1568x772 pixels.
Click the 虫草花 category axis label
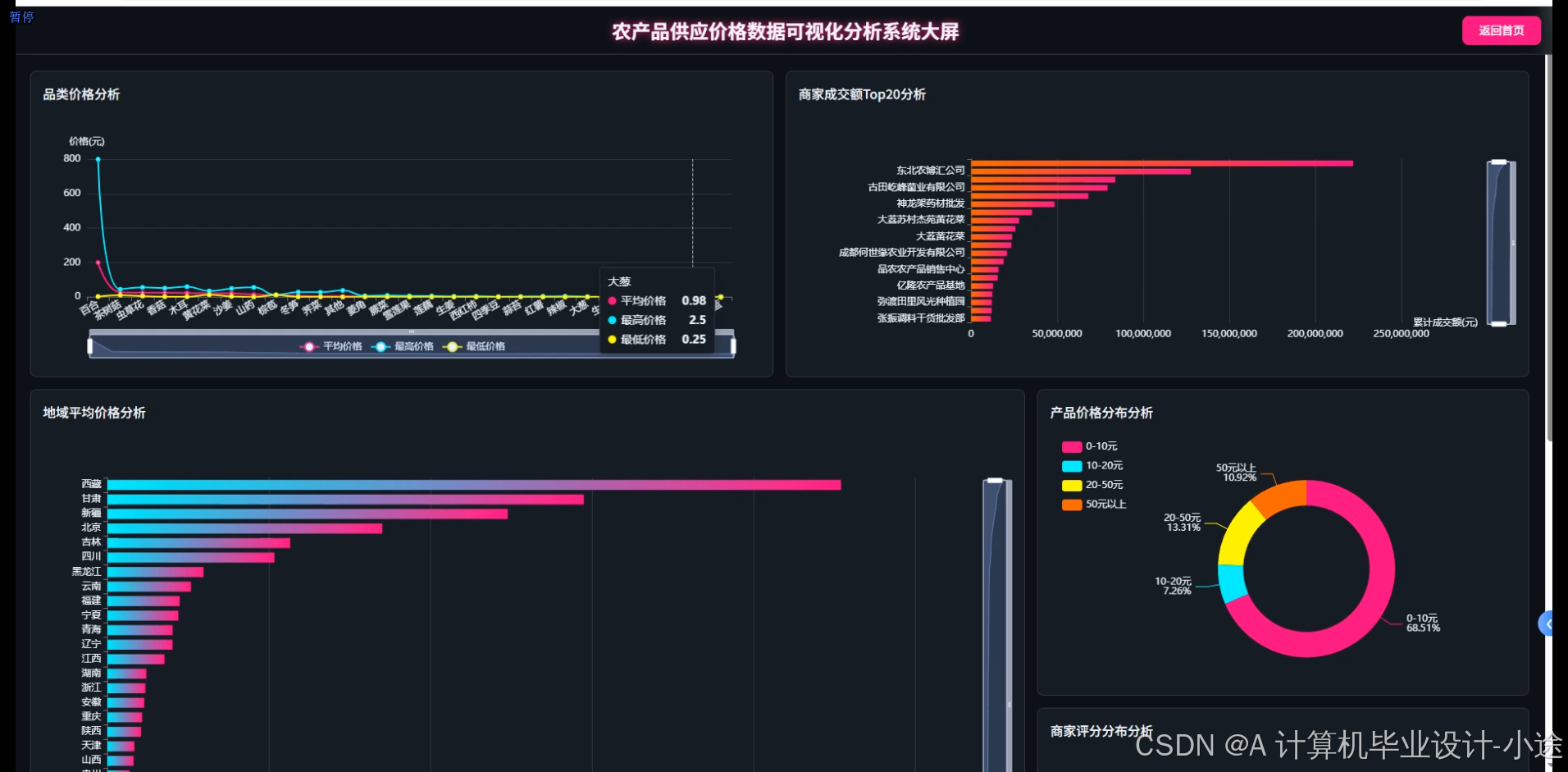point(130,310)
